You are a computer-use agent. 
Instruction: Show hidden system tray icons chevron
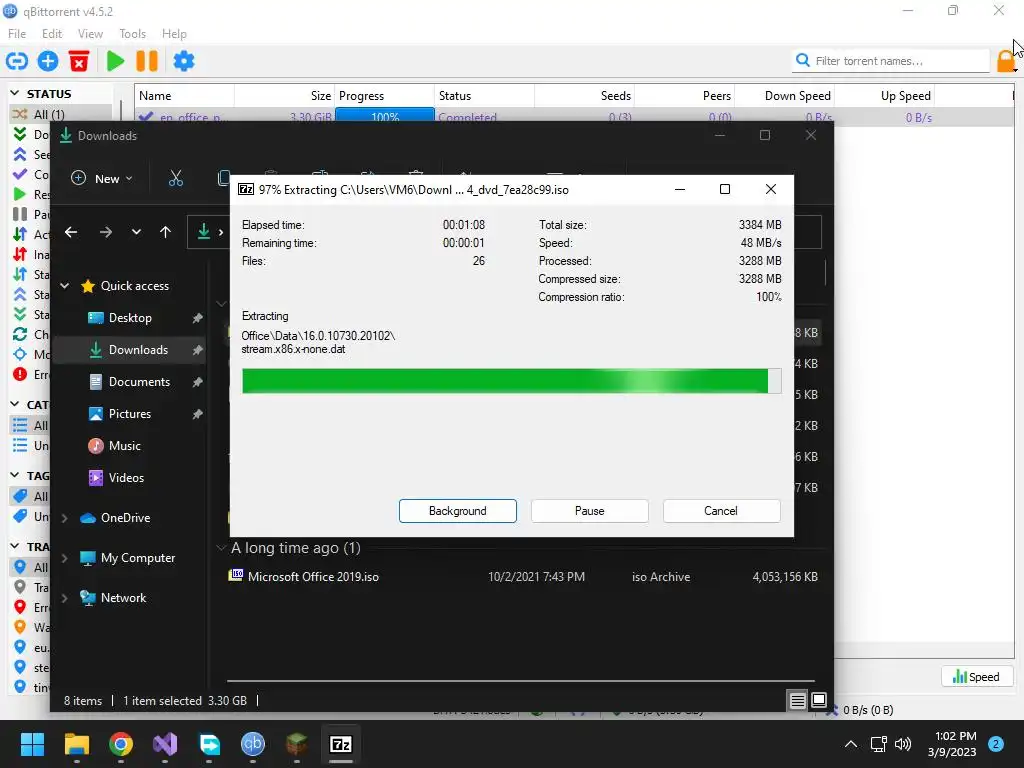tap(850, 744)
